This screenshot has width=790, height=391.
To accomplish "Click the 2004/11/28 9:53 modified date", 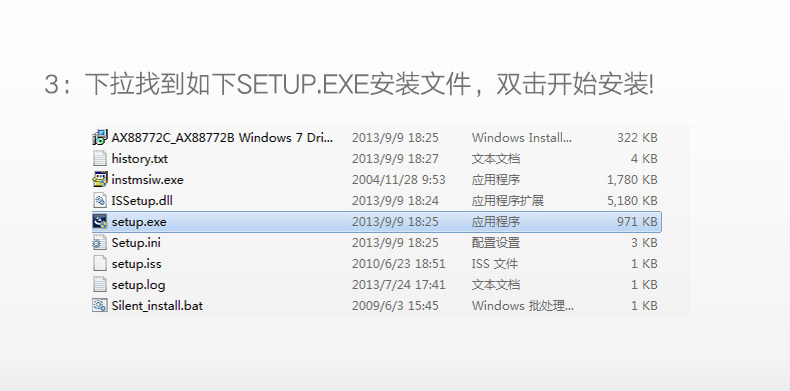I will click(x=399, y=180).
